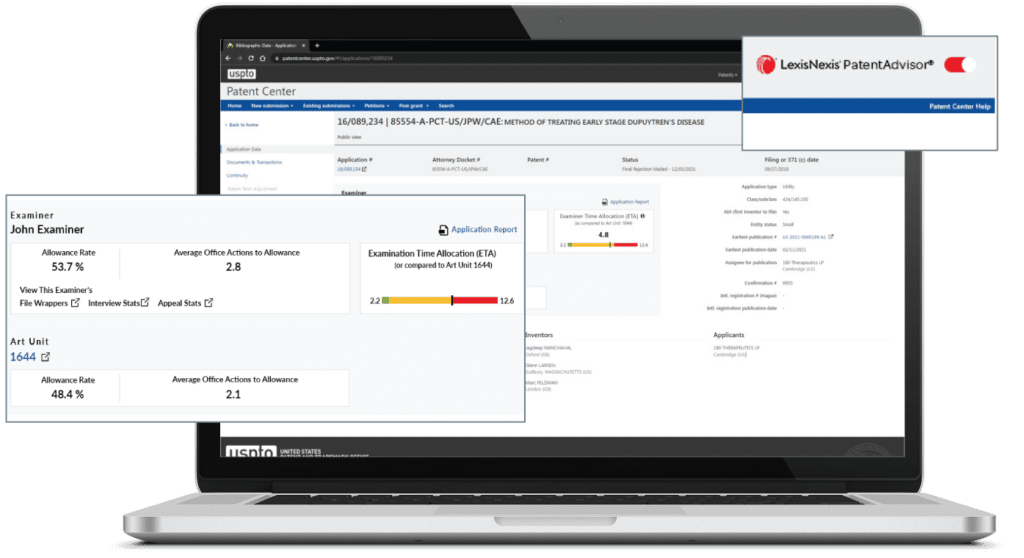Click the Inventors heading

click(x=539, y=335)
